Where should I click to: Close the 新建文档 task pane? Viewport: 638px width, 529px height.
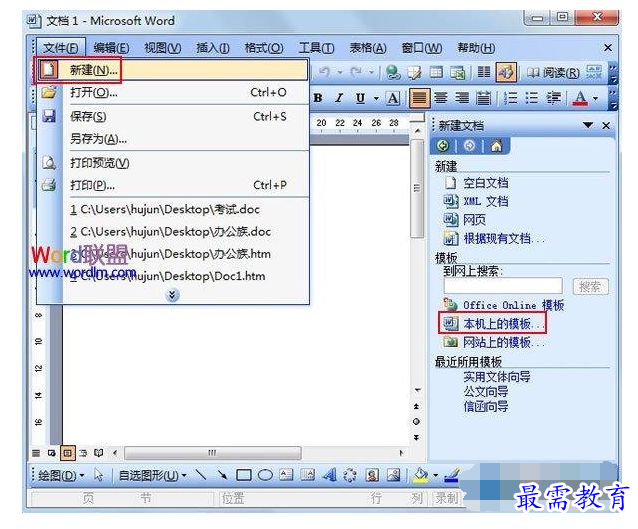606,125
